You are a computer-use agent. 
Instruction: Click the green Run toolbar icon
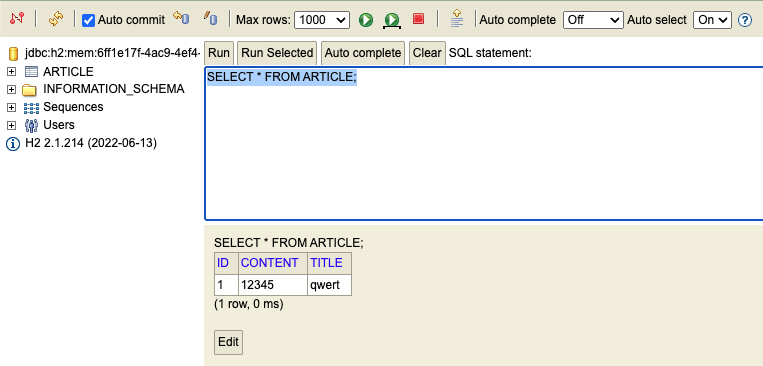366,20
